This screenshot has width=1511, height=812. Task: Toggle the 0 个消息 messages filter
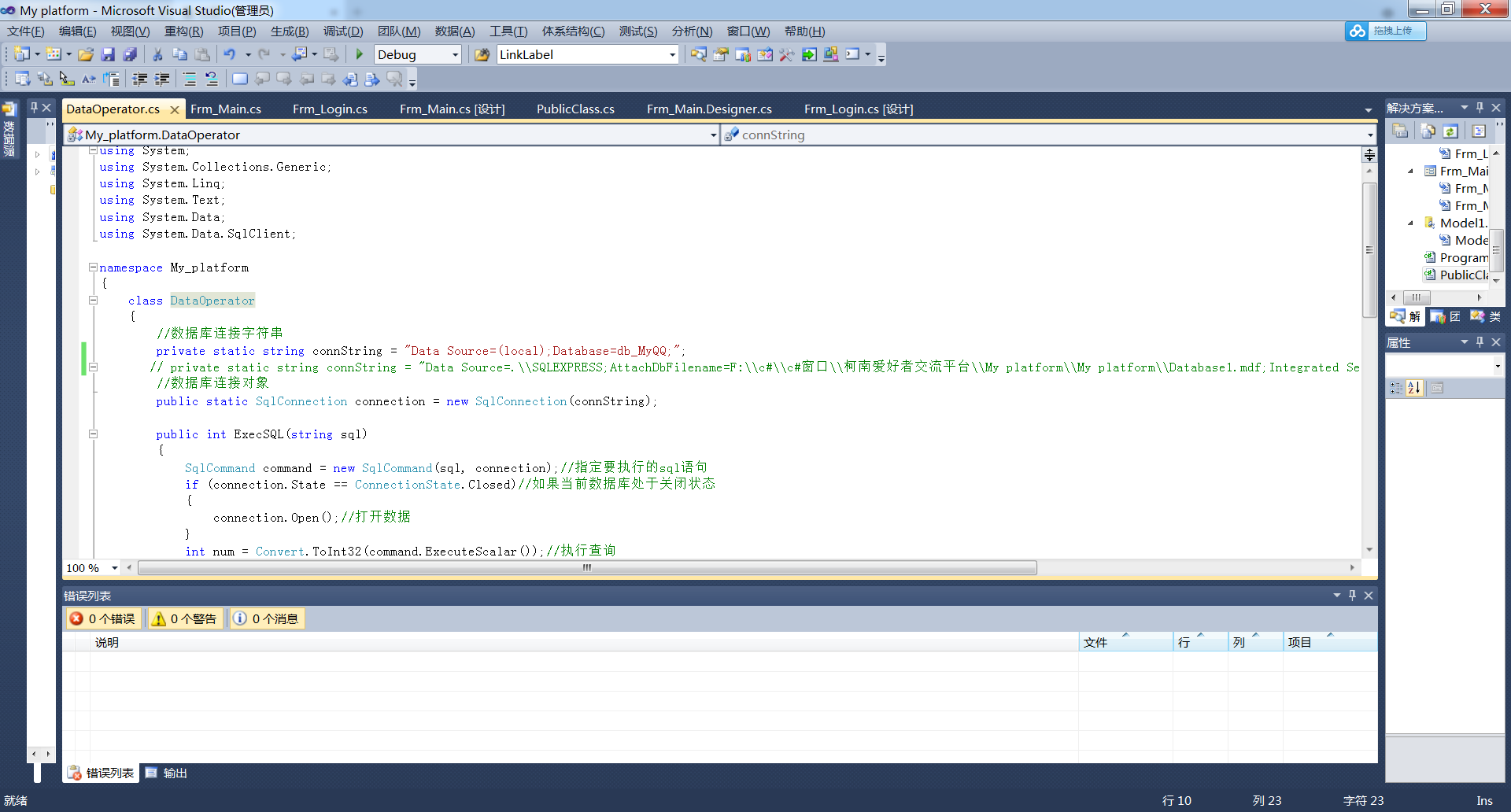click(267, 618)
